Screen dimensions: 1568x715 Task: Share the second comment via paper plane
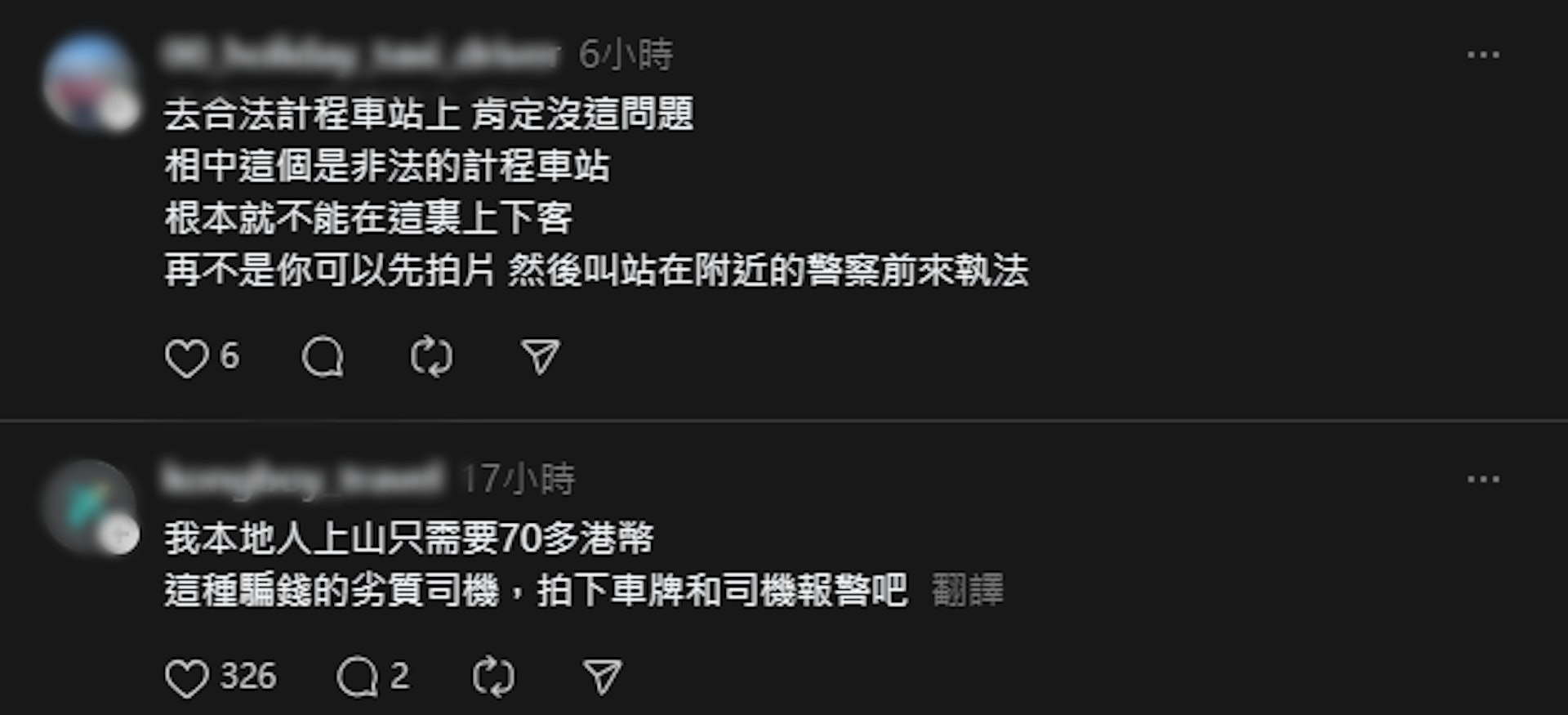(603, 677)
